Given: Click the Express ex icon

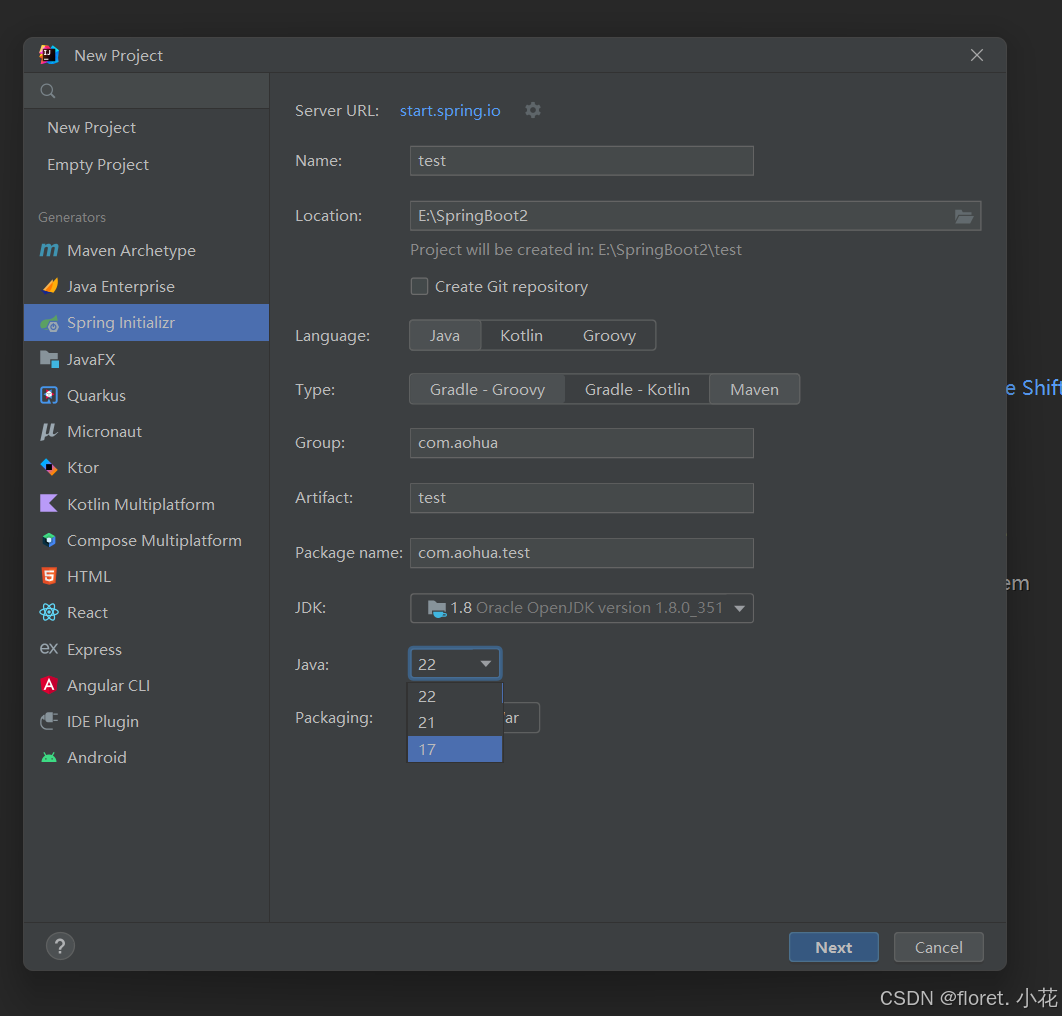Looking at the screenshot, I should pyautogui.click(x=49, y=648).
